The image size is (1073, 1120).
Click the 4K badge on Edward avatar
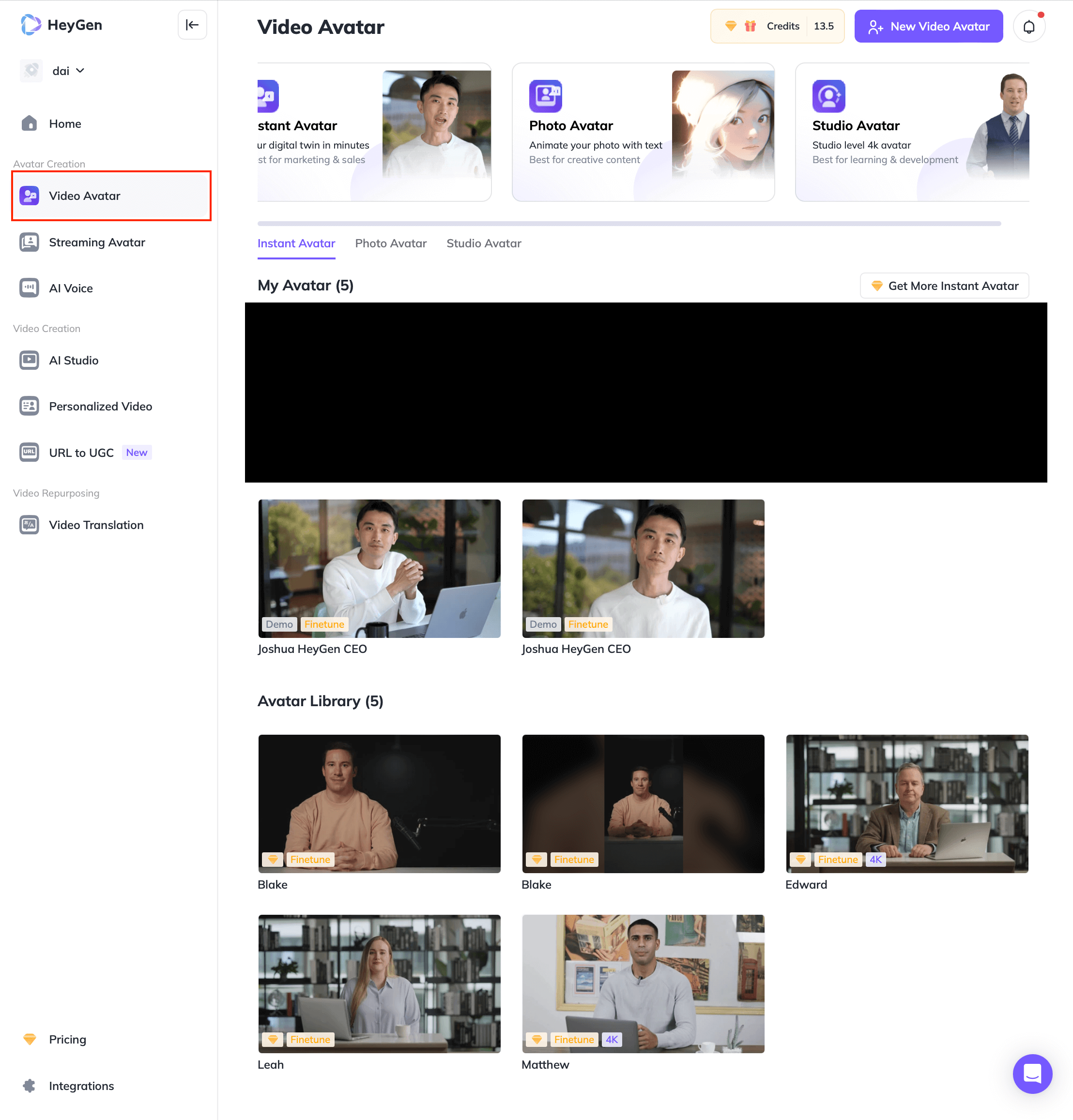pyautogui.click(x=875, y=860)
